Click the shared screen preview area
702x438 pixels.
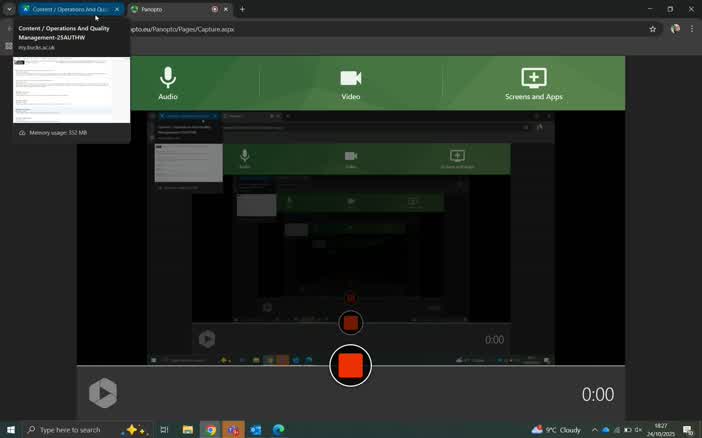click(351, 237)
